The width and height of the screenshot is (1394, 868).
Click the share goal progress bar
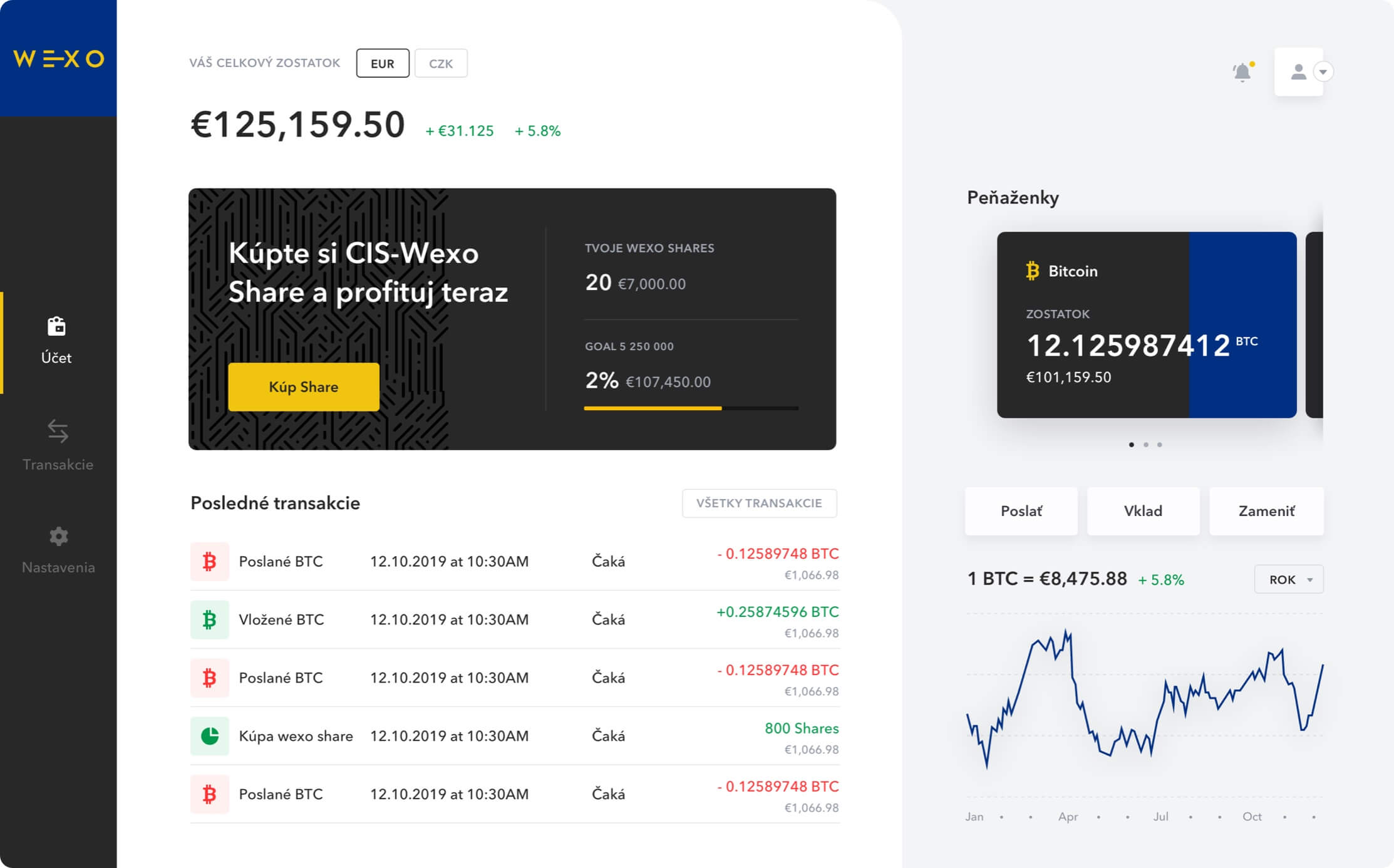click(x=691, y=408)
